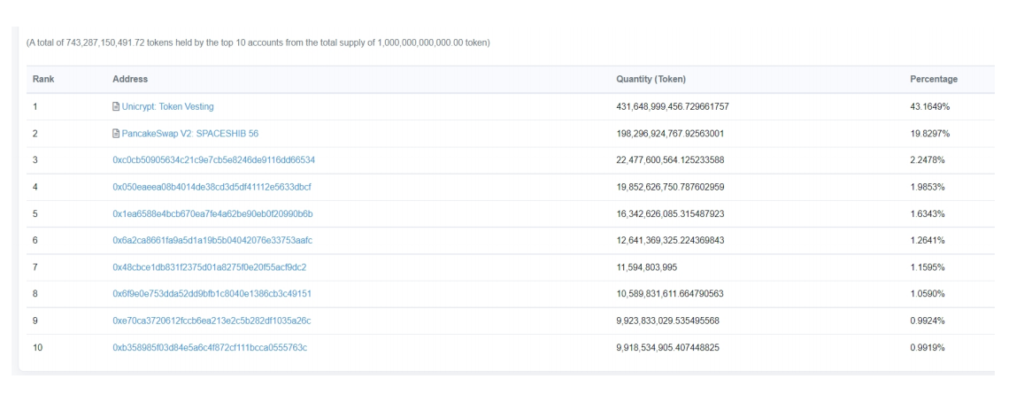This screenshot has height=410, width=1024.
Task: Click the 1.2641% percentage value
Action: pos(927,240)
